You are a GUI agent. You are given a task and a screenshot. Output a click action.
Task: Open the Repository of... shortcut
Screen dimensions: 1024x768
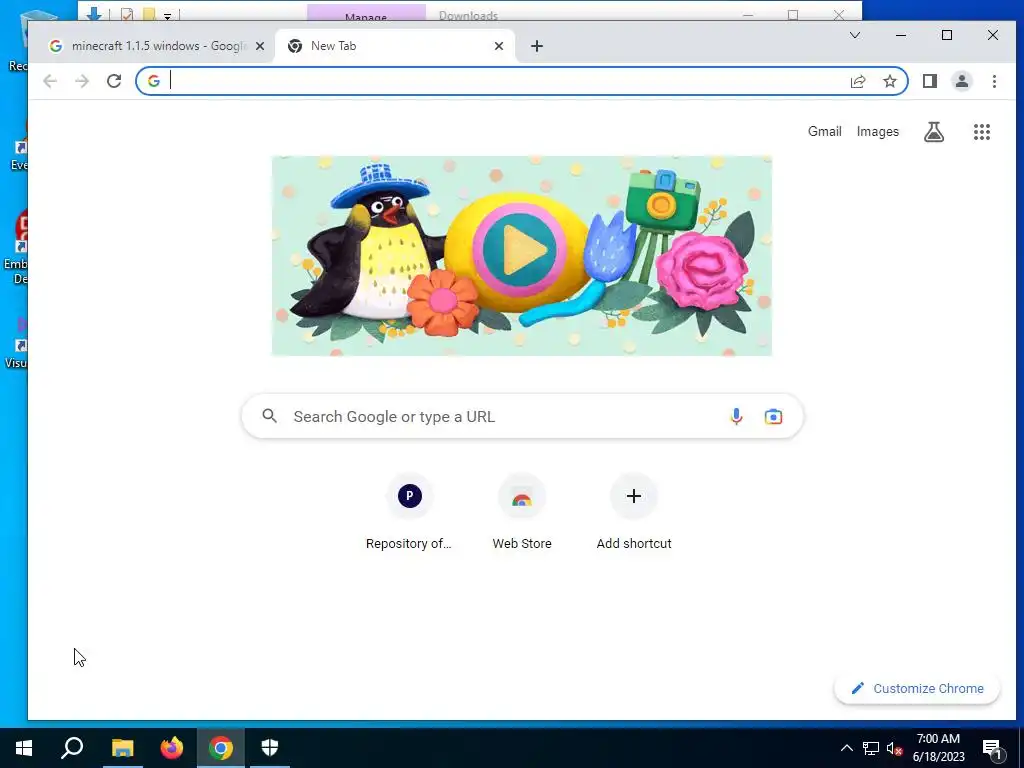(x=409, y=513)
